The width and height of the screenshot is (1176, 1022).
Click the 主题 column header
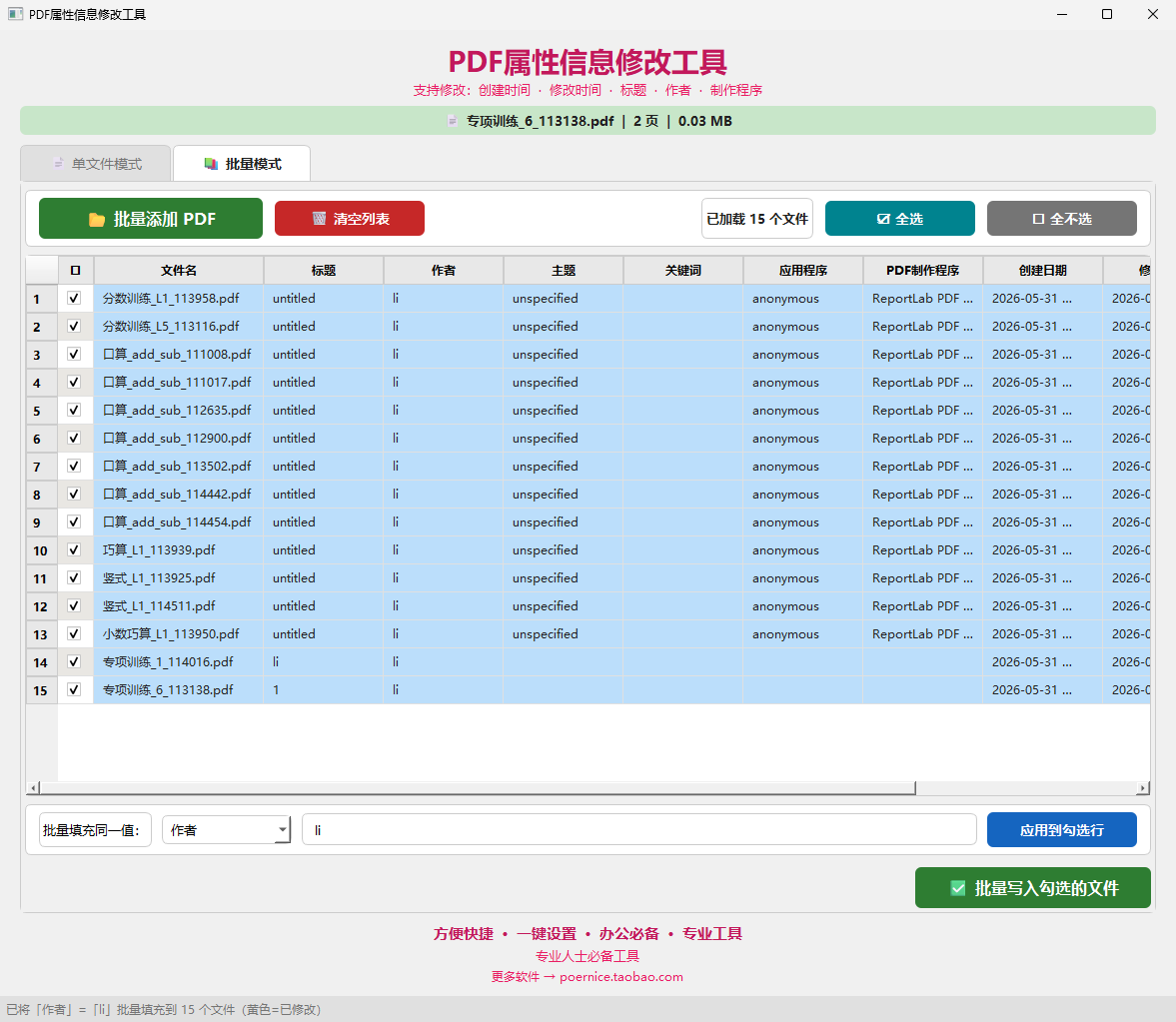tap(564, 270)
